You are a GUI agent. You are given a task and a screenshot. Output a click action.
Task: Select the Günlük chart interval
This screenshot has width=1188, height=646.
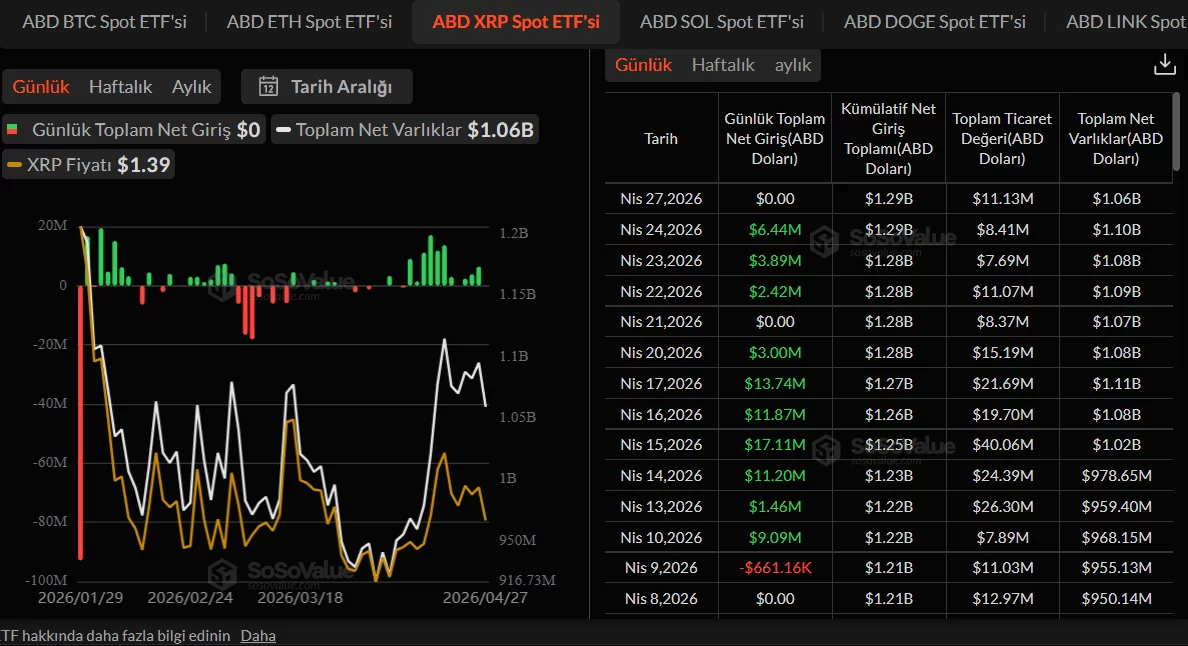click(41, 86)
